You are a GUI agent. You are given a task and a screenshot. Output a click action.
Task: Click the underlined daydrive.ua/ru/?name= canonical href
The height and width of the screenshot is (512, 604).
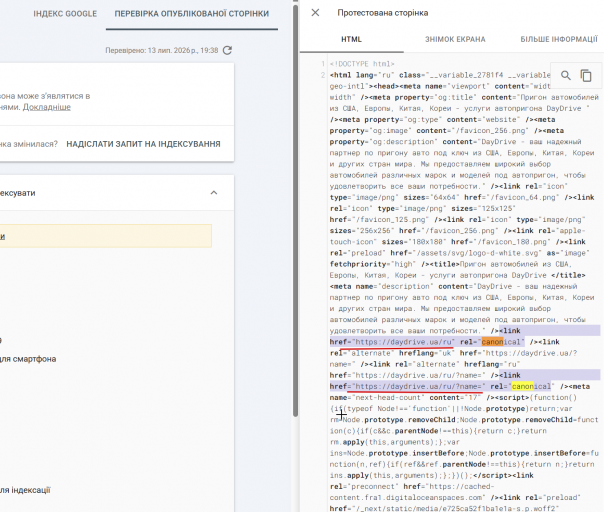pos(418,386)
